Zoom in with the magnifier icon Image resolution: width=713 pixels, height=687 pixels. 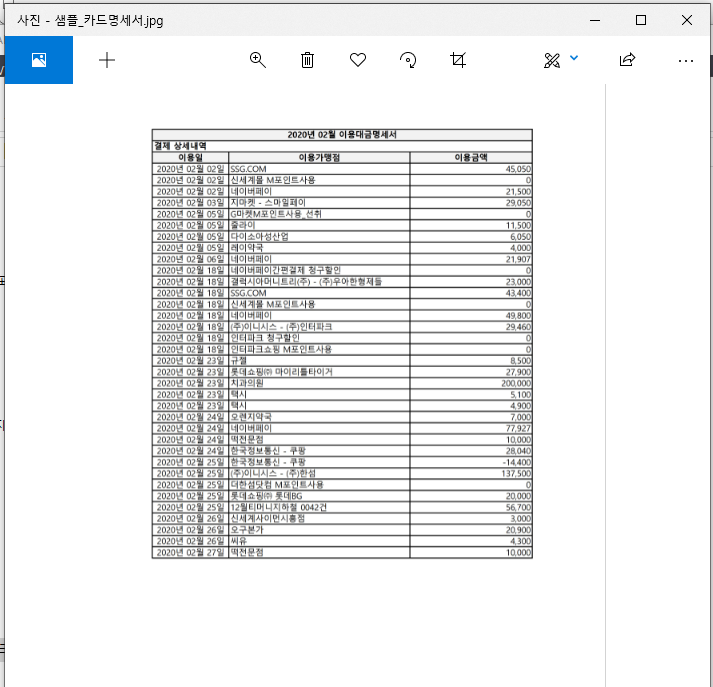258,60
